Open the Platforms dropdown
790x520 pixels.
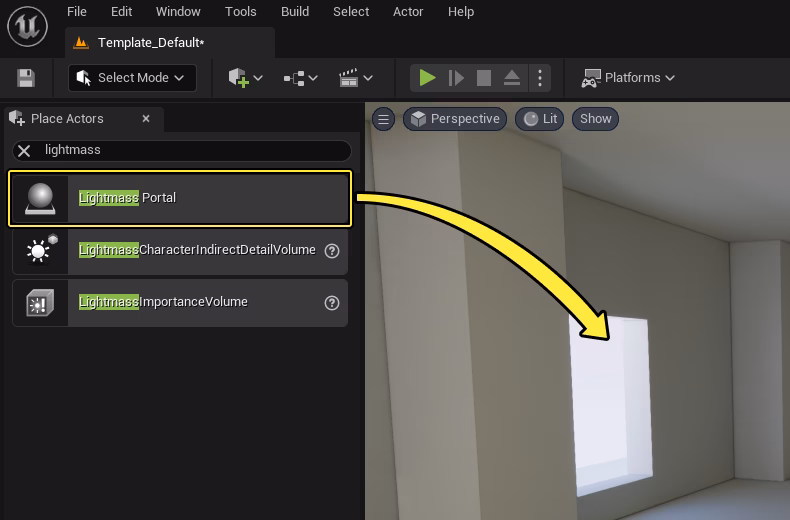628,78
